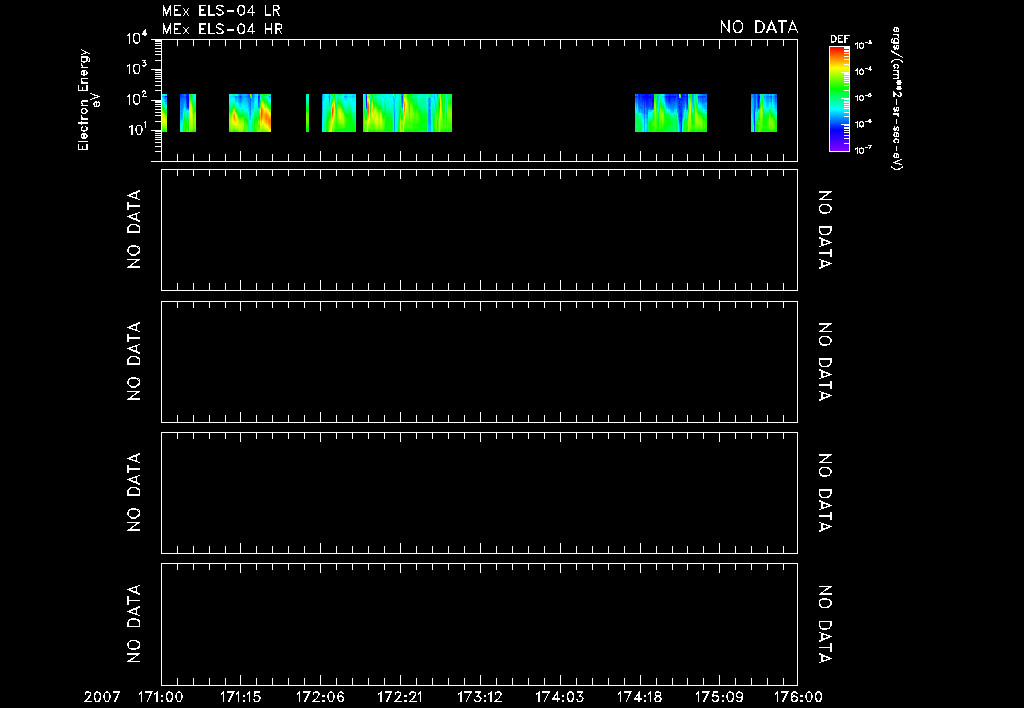This screenshot has width=1024, height=708.
Task: Click the 174:03 time axis label
Action: (560, 697)
